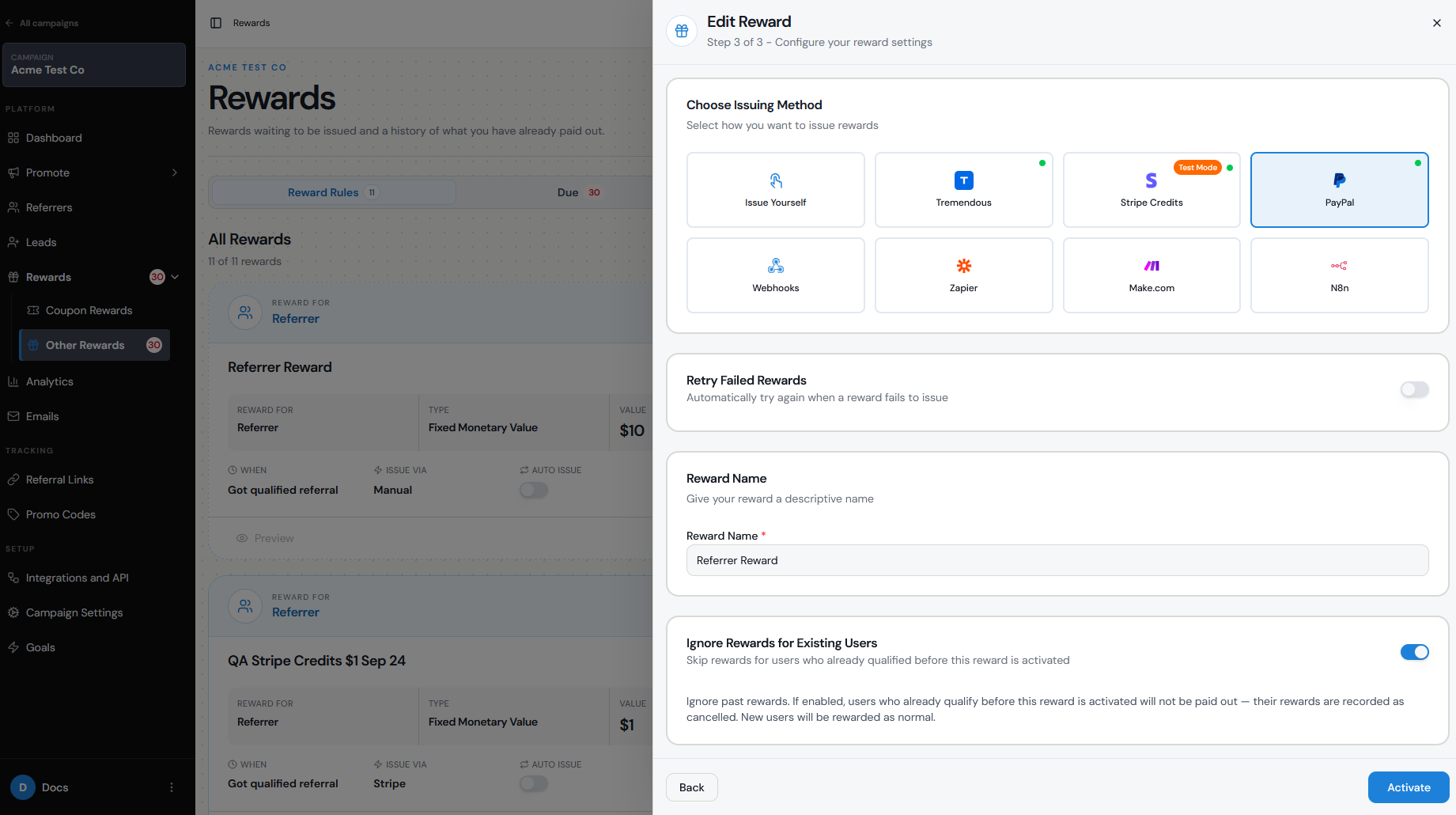Select Other Rewards submenu item

[x=94, y=345]
